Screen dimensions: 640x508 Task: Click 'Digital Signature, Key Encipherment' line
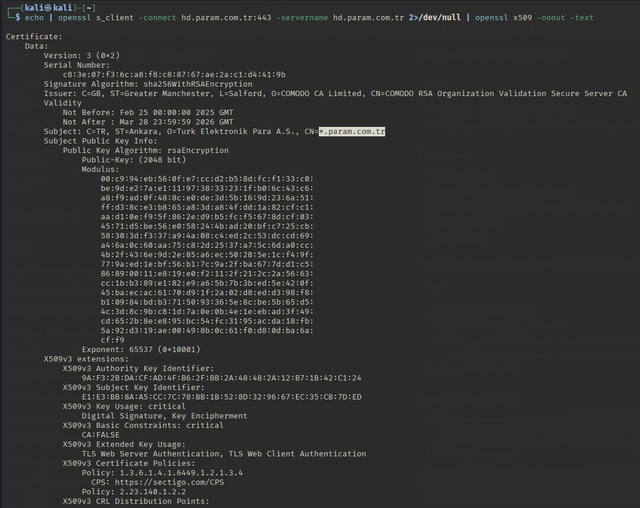[x=164, y=416]
